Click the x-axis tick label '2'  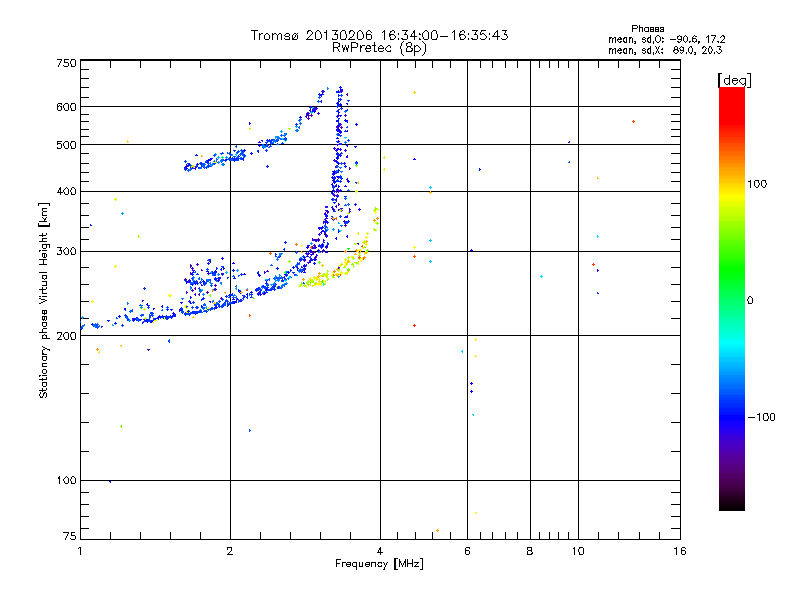[x=230, y=551]
